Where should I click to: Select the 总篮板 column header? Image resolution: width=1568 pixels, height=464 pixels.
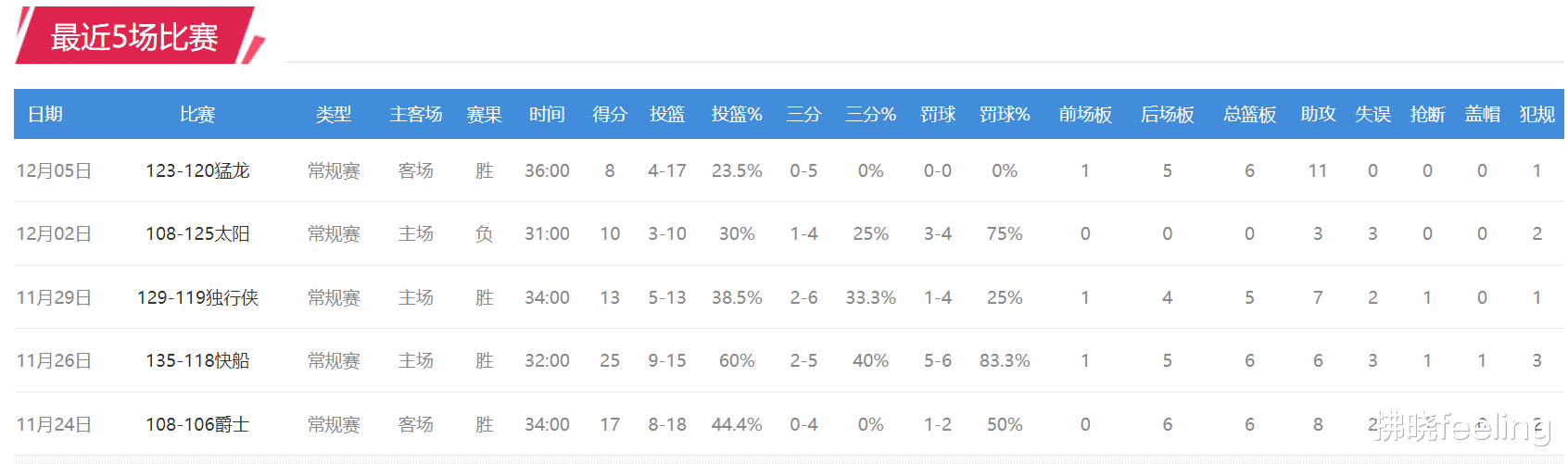tap(1249, 114)
